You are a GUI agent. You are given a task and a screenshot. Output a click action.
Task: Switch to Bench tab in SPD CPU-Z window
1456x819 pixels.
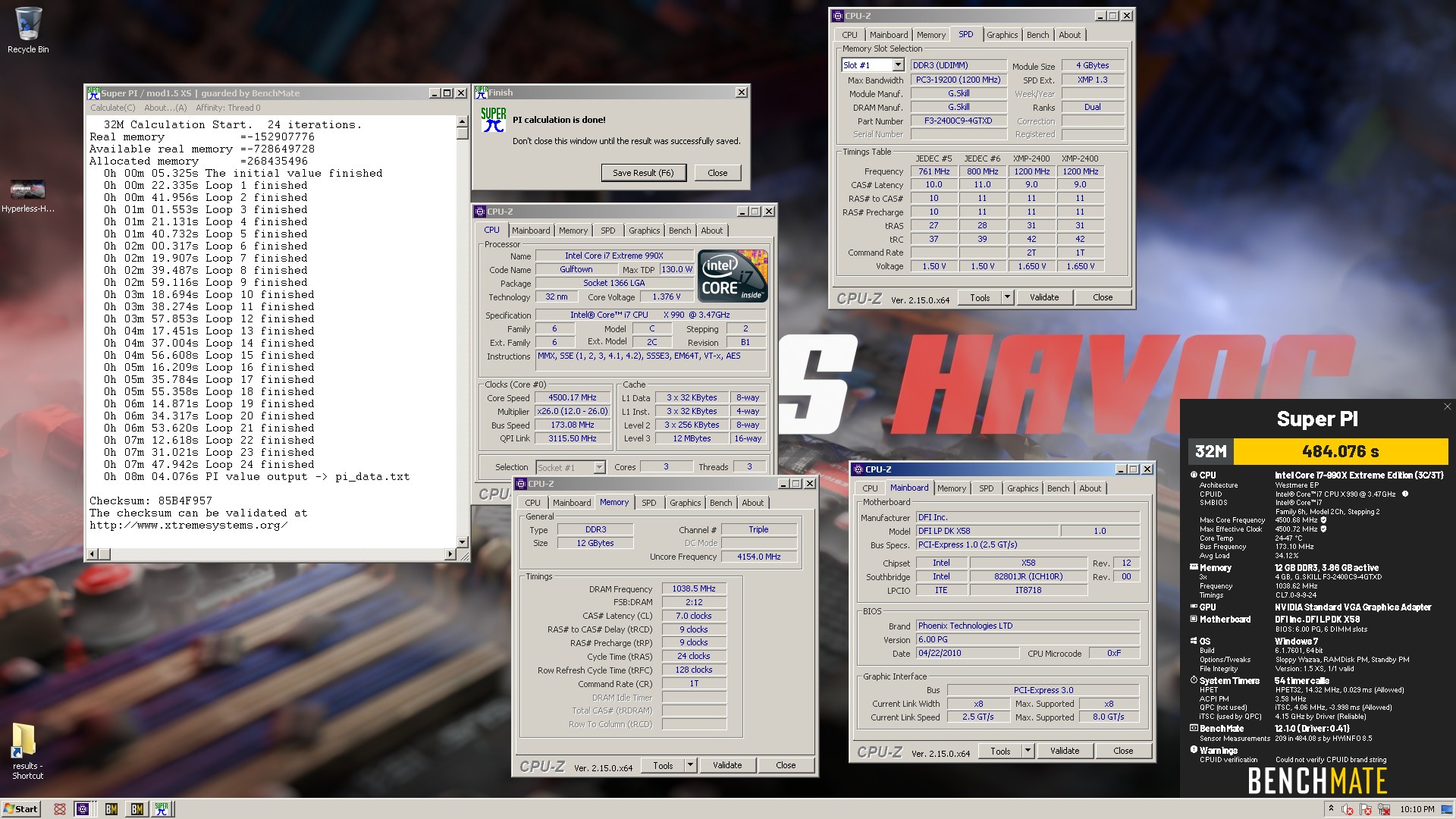[x=1037, y=35]
